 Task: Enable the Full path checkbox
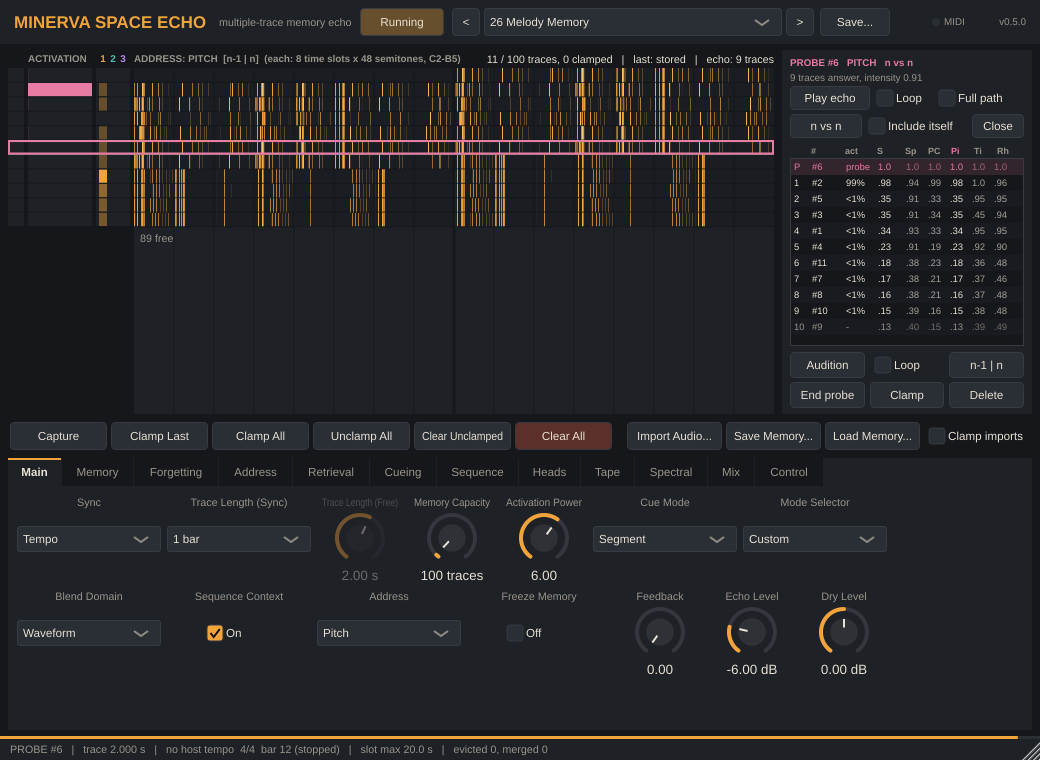(946, 98)
